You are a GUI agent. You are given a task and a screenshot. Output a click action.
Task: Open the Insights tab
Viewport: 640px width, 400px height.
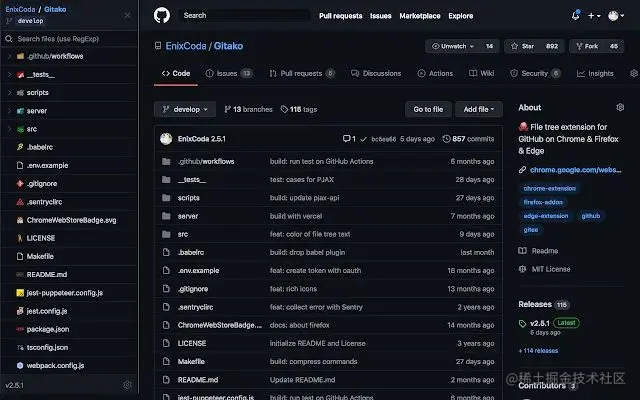(x=595, y=73)
